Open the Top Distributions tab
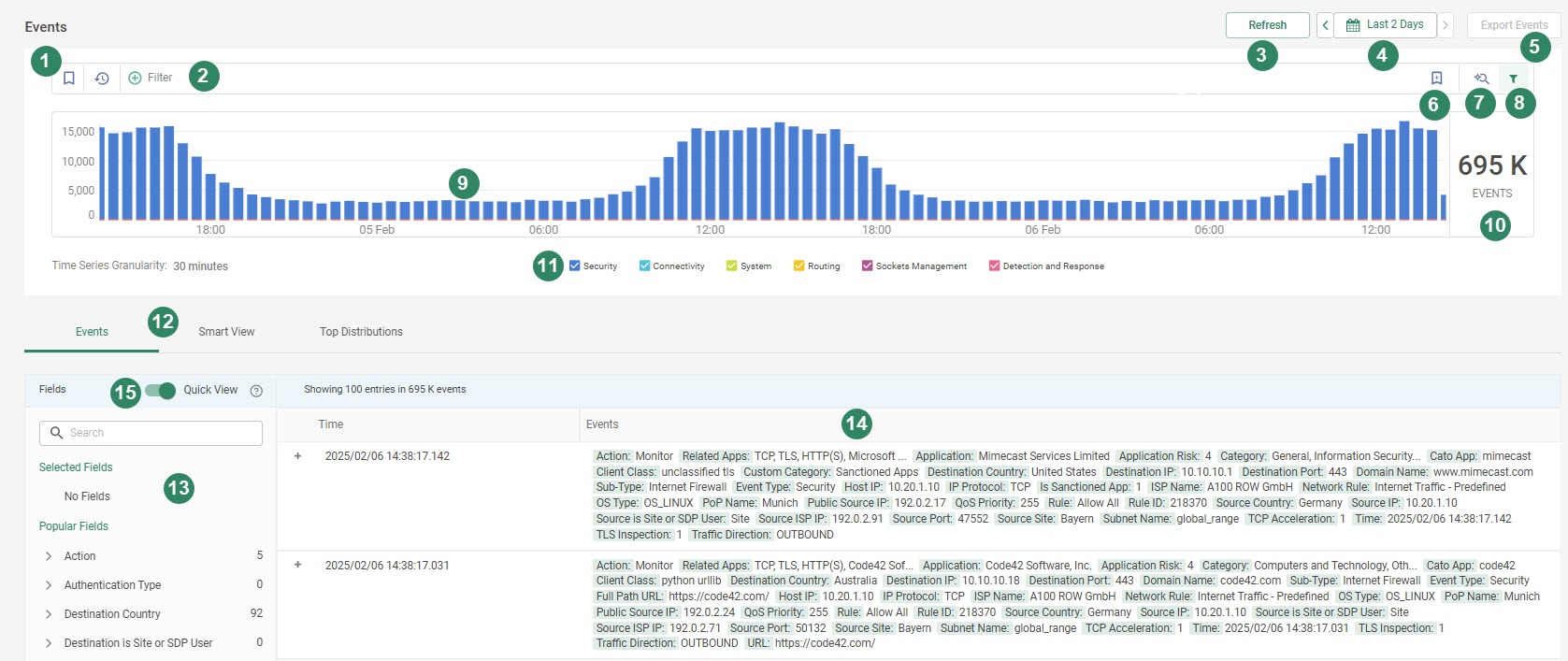1568x661 pixels. [361, 332]
